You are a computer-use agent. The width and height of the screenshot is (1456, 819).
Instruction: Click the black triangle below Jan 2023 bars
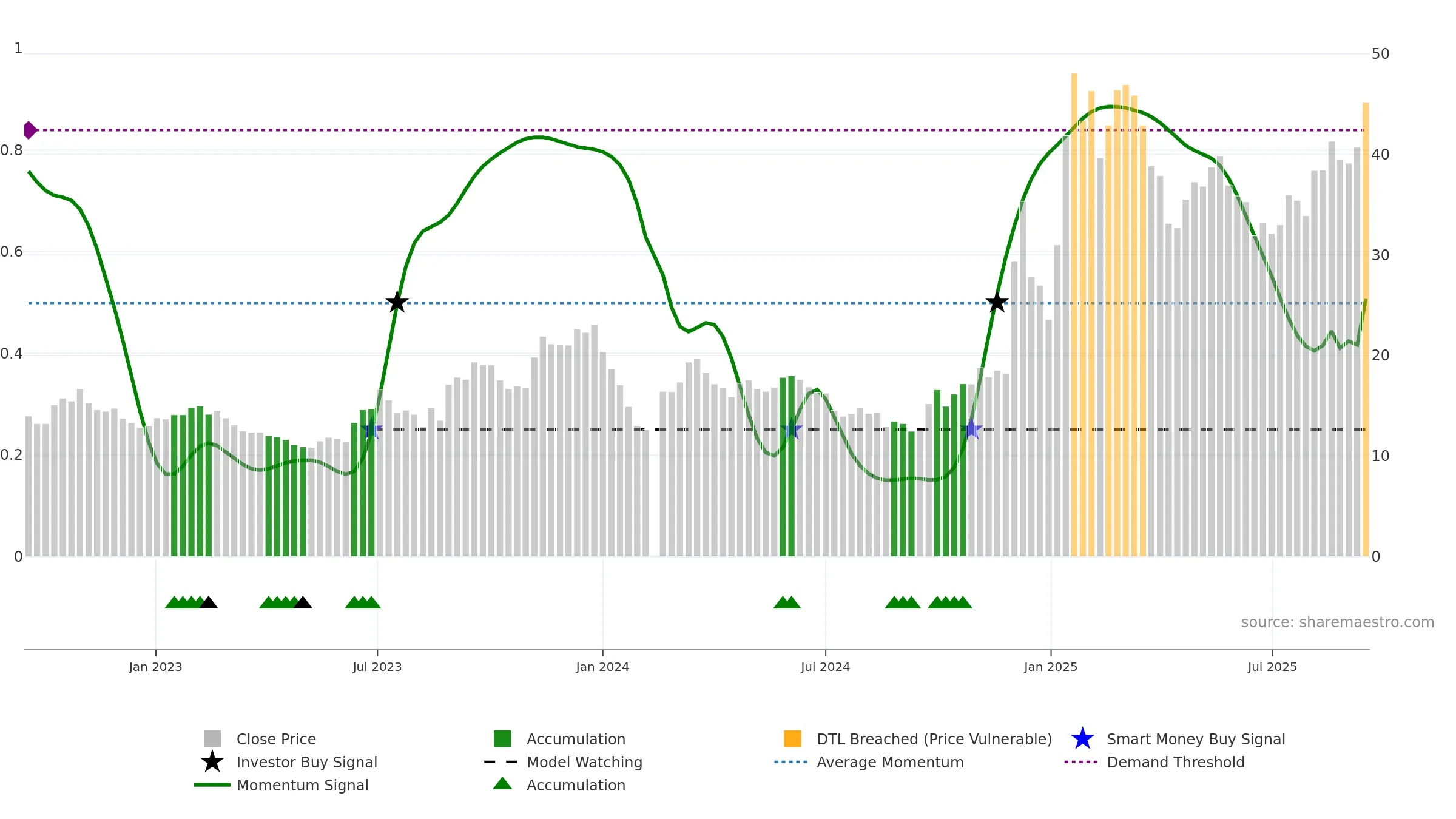[208, 602]
